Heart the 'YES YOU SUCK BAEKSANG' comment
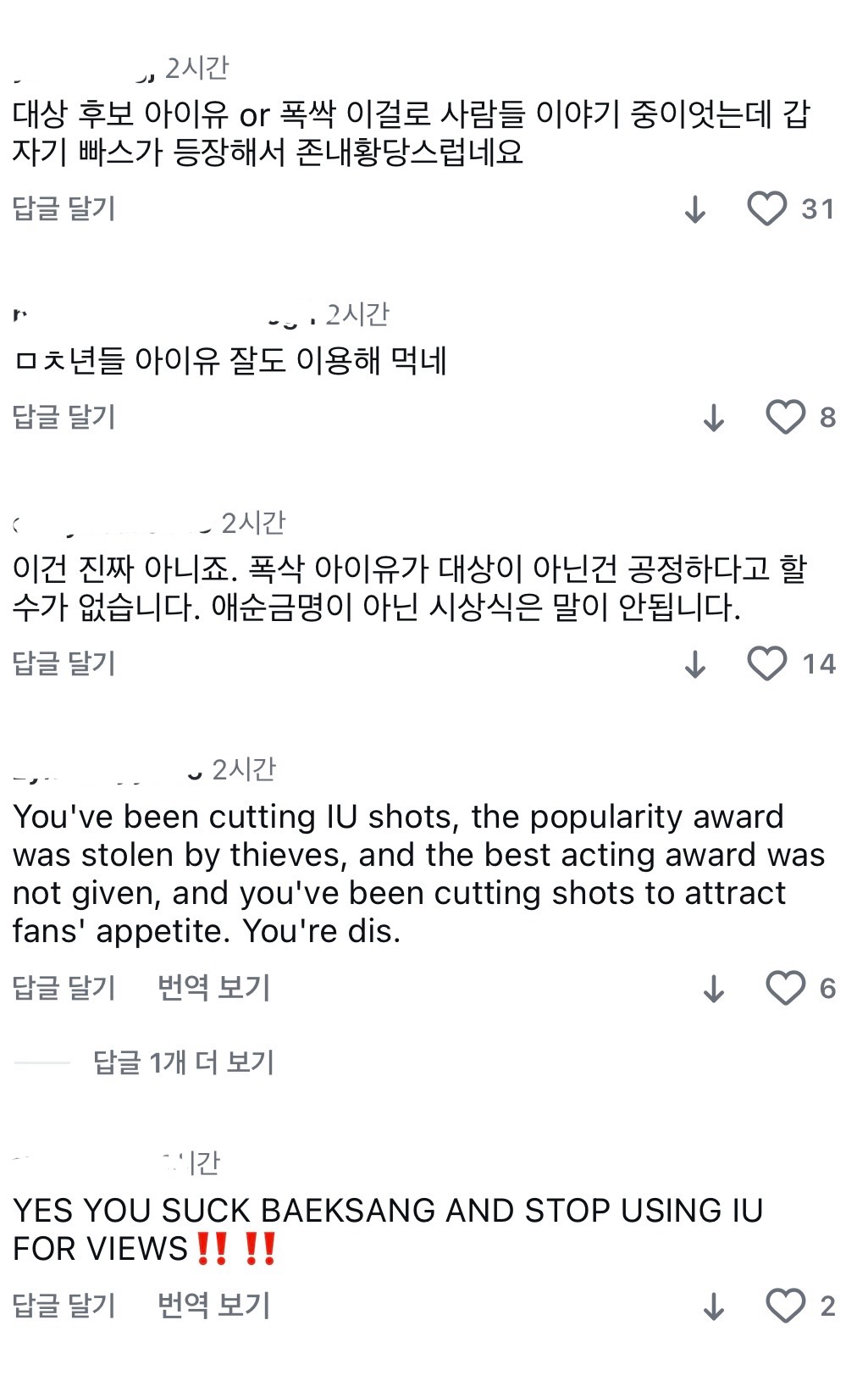 pyautogui.click(x=785, y=1306)
